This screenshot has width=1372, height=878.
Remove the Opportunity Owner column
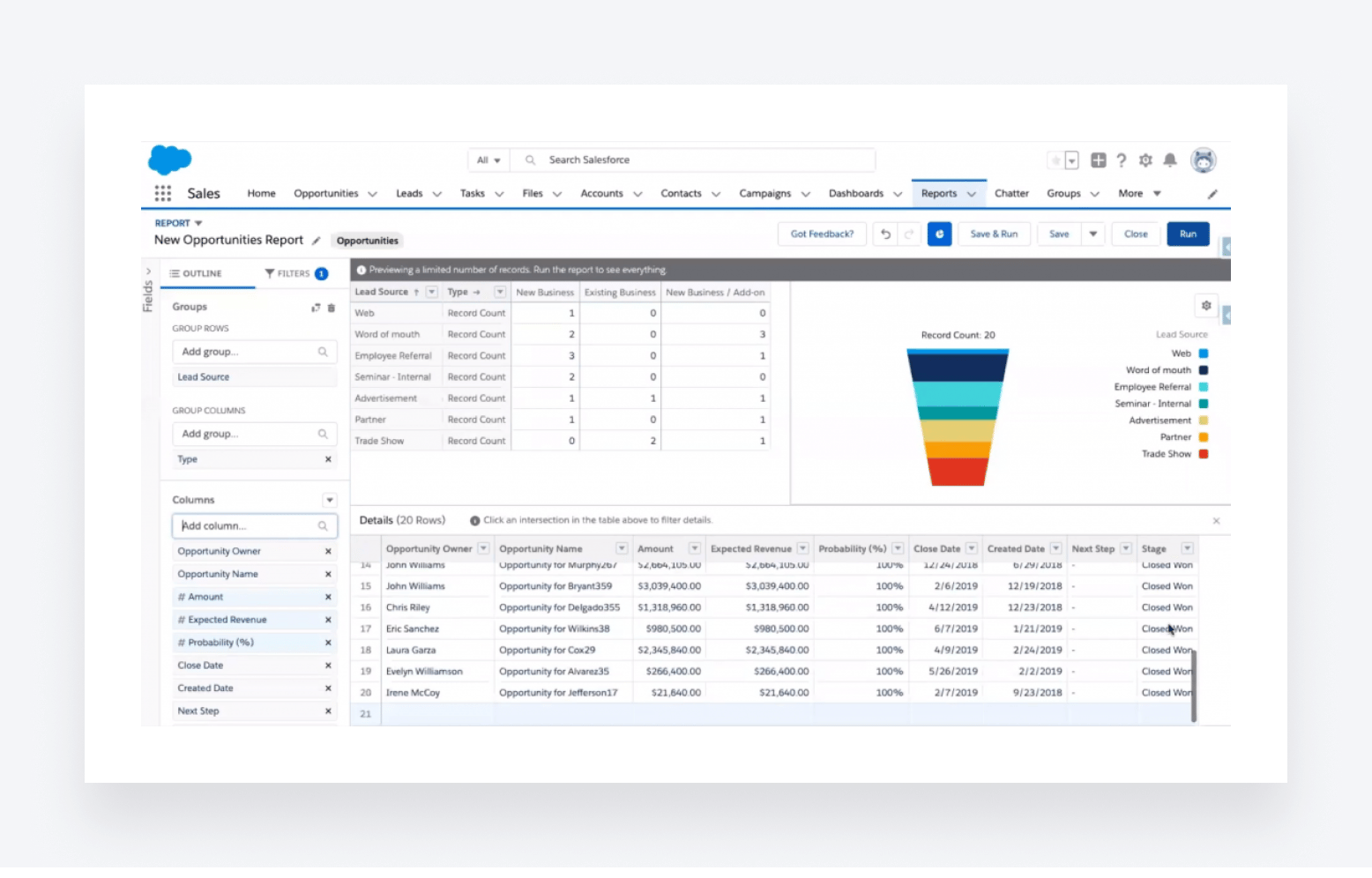click(328, 552)
